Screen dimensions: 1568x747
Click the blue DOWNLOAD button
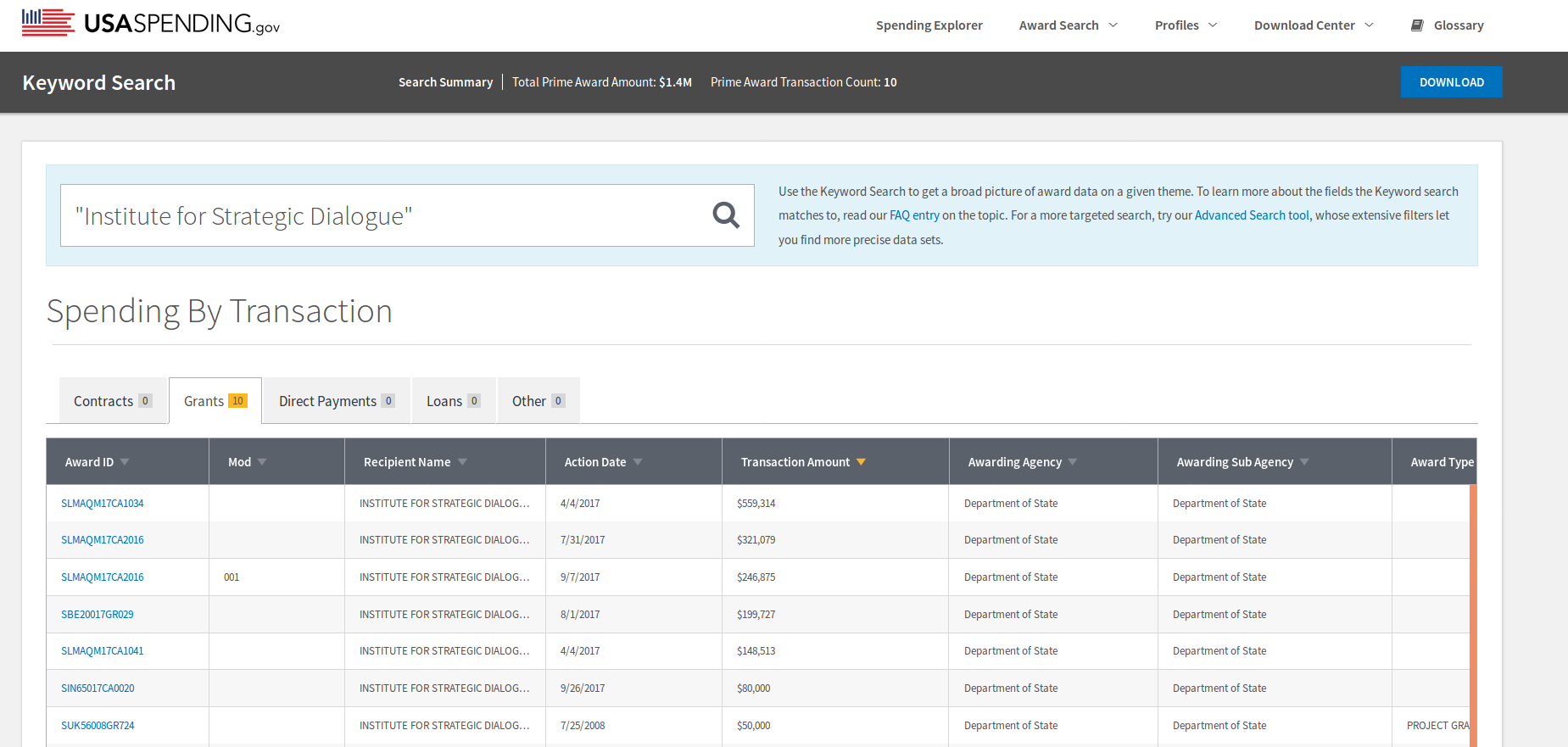1451,82
